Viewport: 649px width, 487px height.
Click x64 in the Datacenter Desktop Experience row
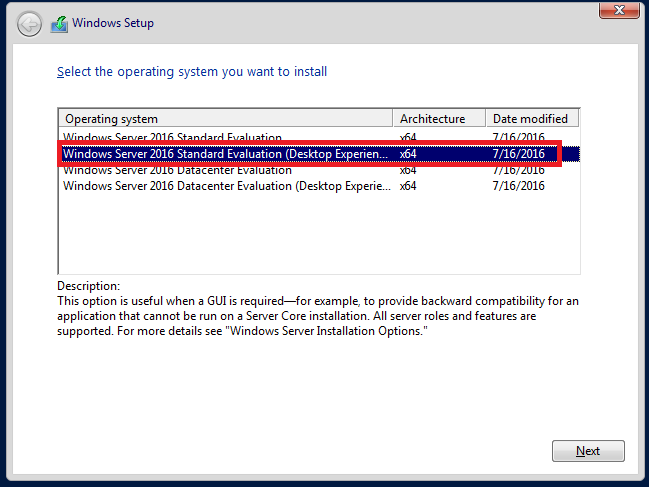(x=408, y=186)
